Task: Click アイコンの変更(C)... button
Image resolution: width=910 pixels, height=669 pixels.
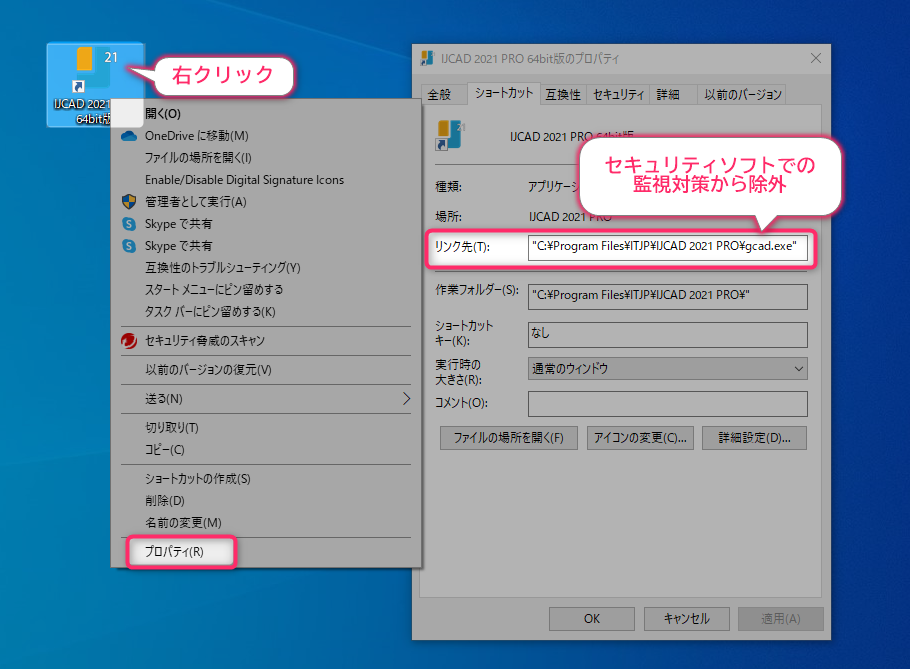Action: (x=640, y=438)
